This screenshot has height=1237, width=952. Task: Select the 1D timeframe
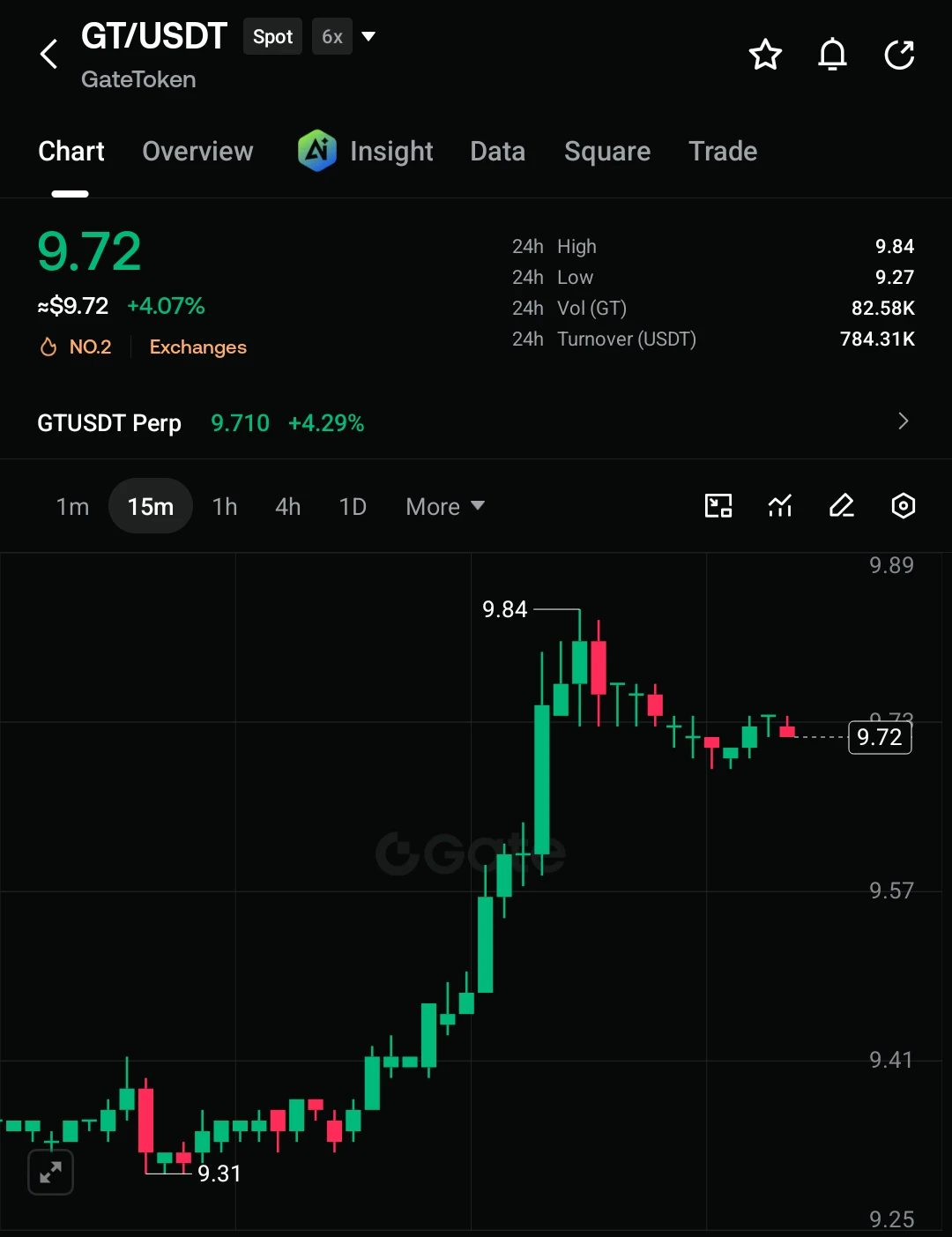point(353,507)
